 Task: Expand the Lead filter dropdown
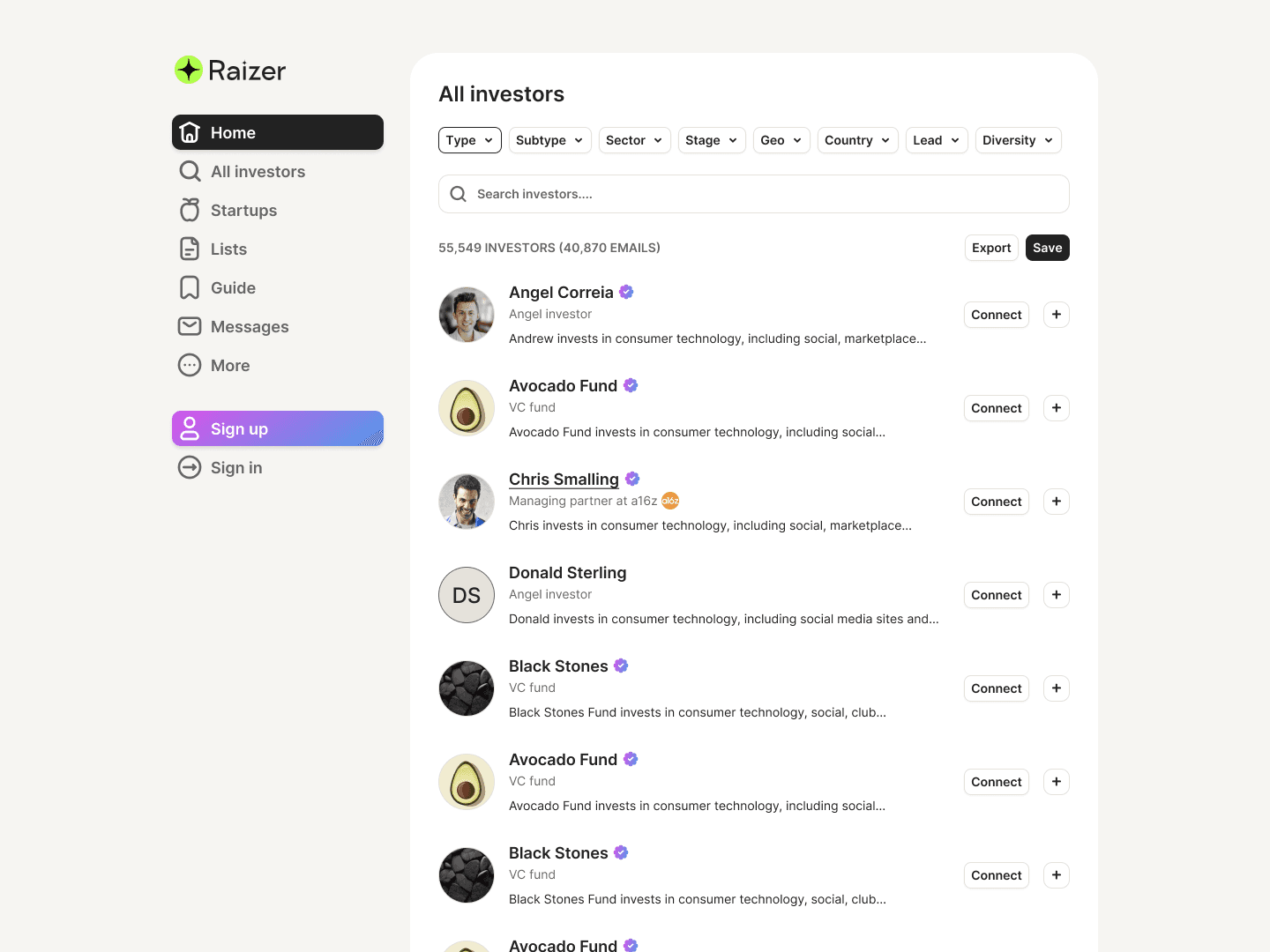tap(938, 140)
